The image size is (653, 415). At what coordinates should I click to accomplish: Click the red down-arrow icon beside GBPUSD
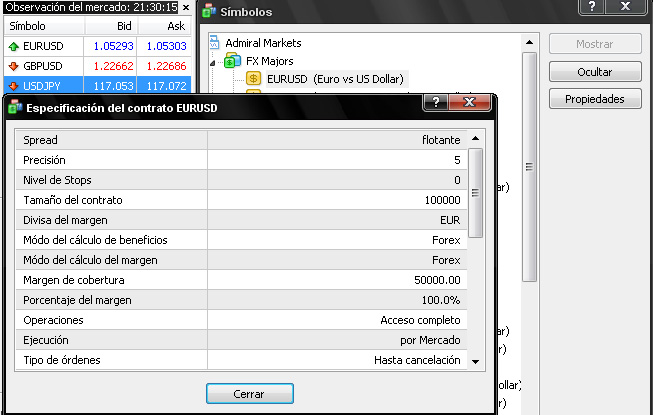tap(12, 66)
